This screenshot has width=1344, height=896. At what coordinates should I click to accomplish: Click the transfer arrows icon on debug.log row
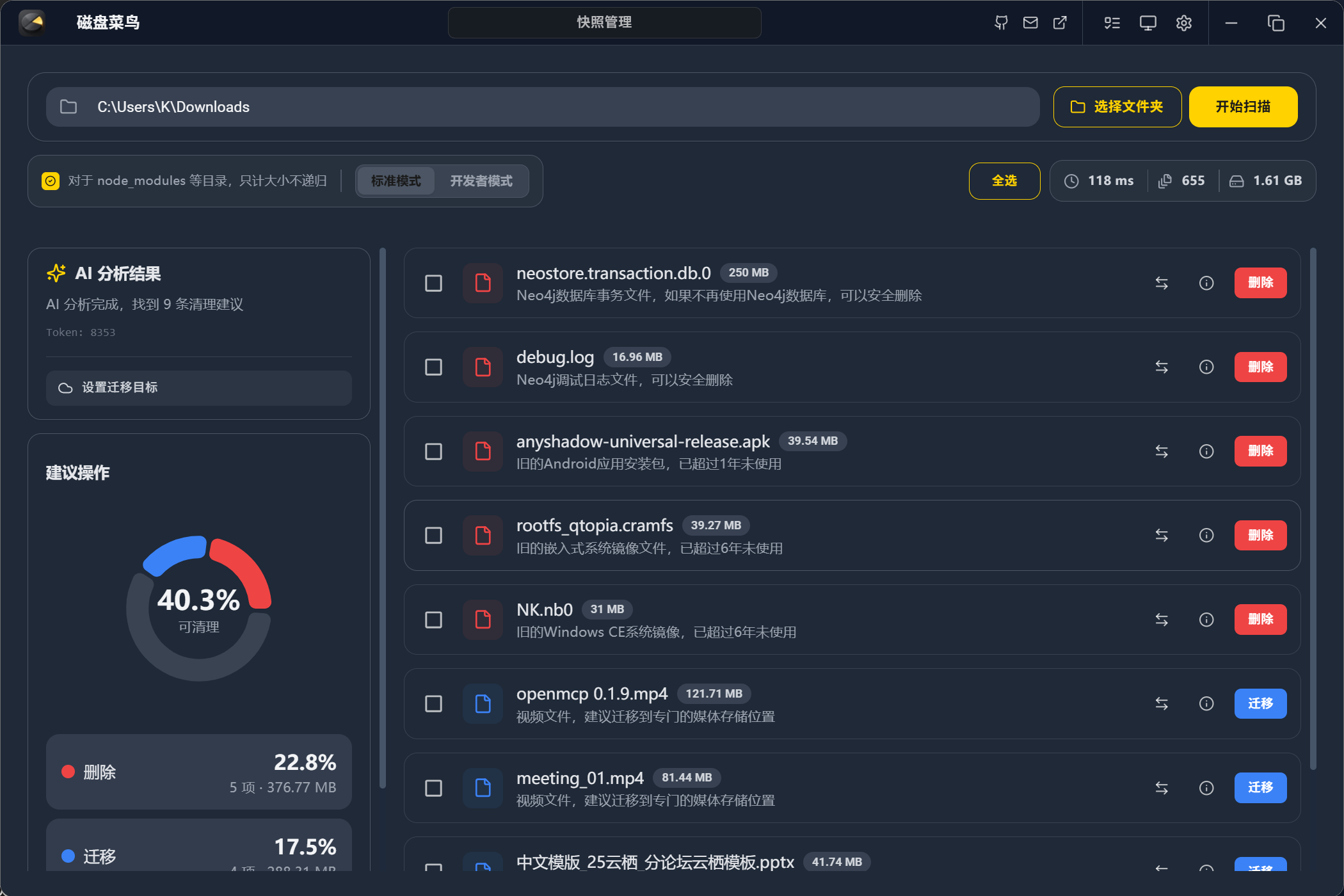1162,367
